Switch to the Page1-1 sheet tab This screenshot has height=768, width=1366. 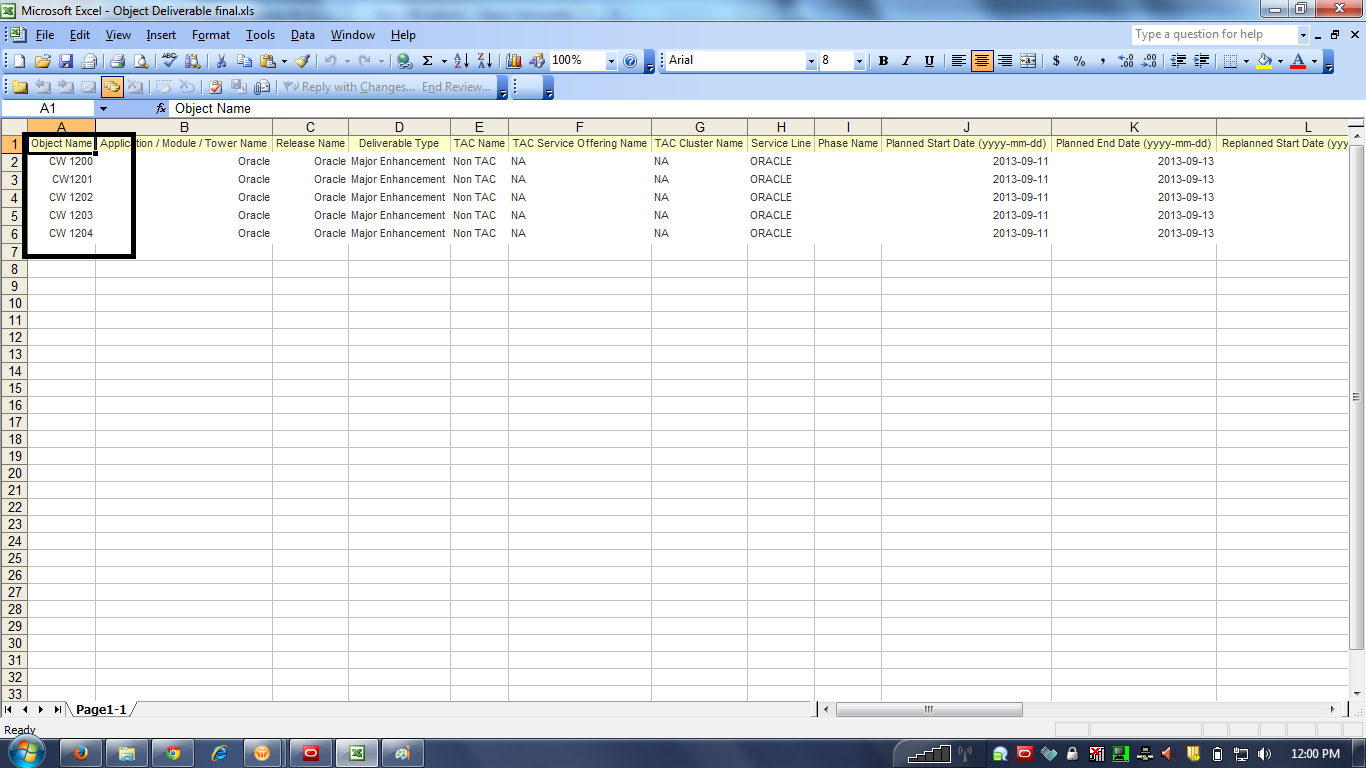point(101,709)
